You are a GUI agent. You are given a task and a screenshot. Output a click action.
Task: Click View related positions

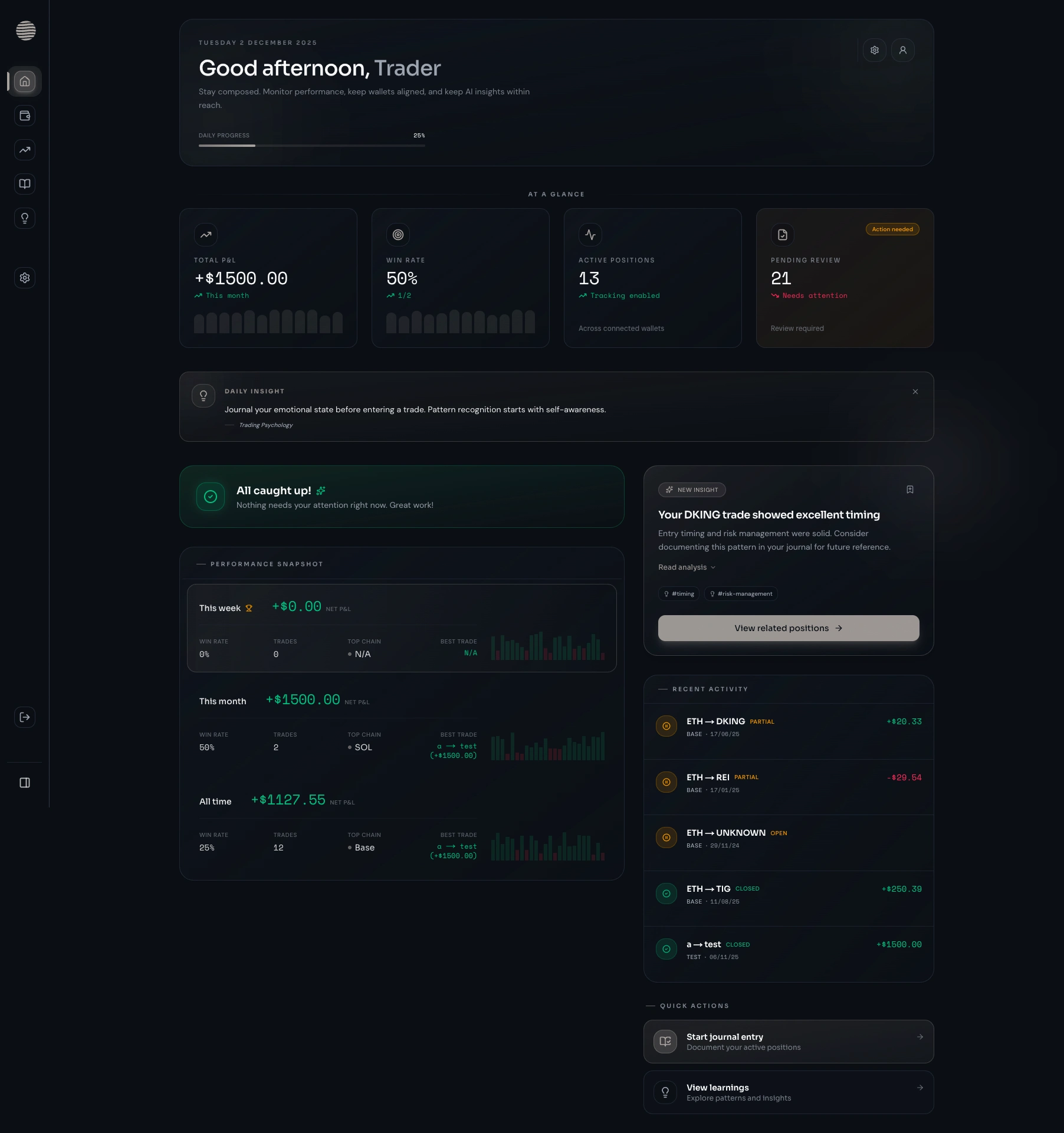click(x=788, y=628)
